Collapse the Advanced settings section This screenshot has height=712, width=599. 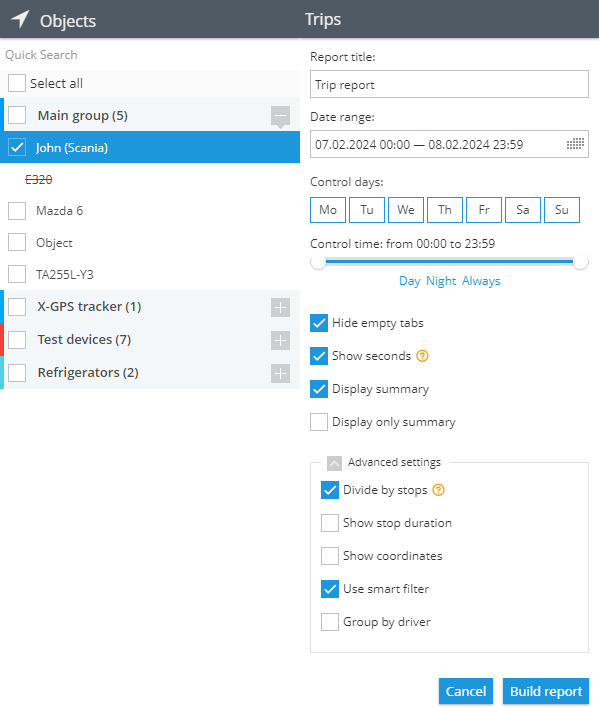click(334, 463)
